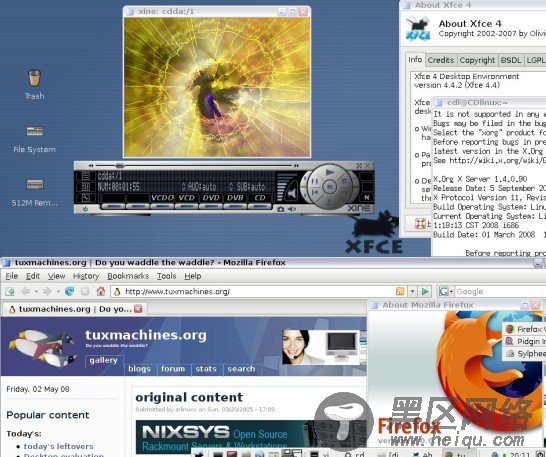Toggle xine SUB subtitle channel selector

(247, 187)
